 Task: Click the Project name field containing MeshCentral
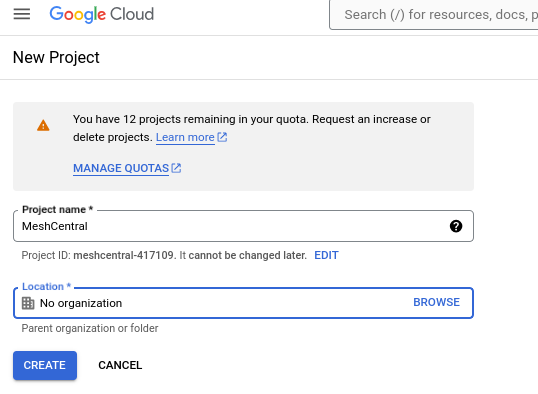[x=243, y=226]
